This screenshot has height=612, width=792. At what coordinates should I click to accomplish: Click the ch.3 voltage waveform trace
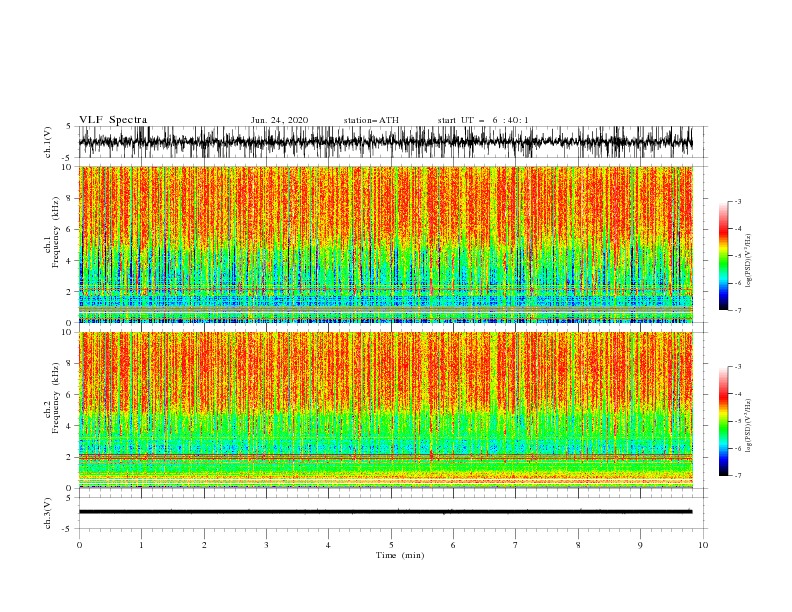click(x=385, y=512)
